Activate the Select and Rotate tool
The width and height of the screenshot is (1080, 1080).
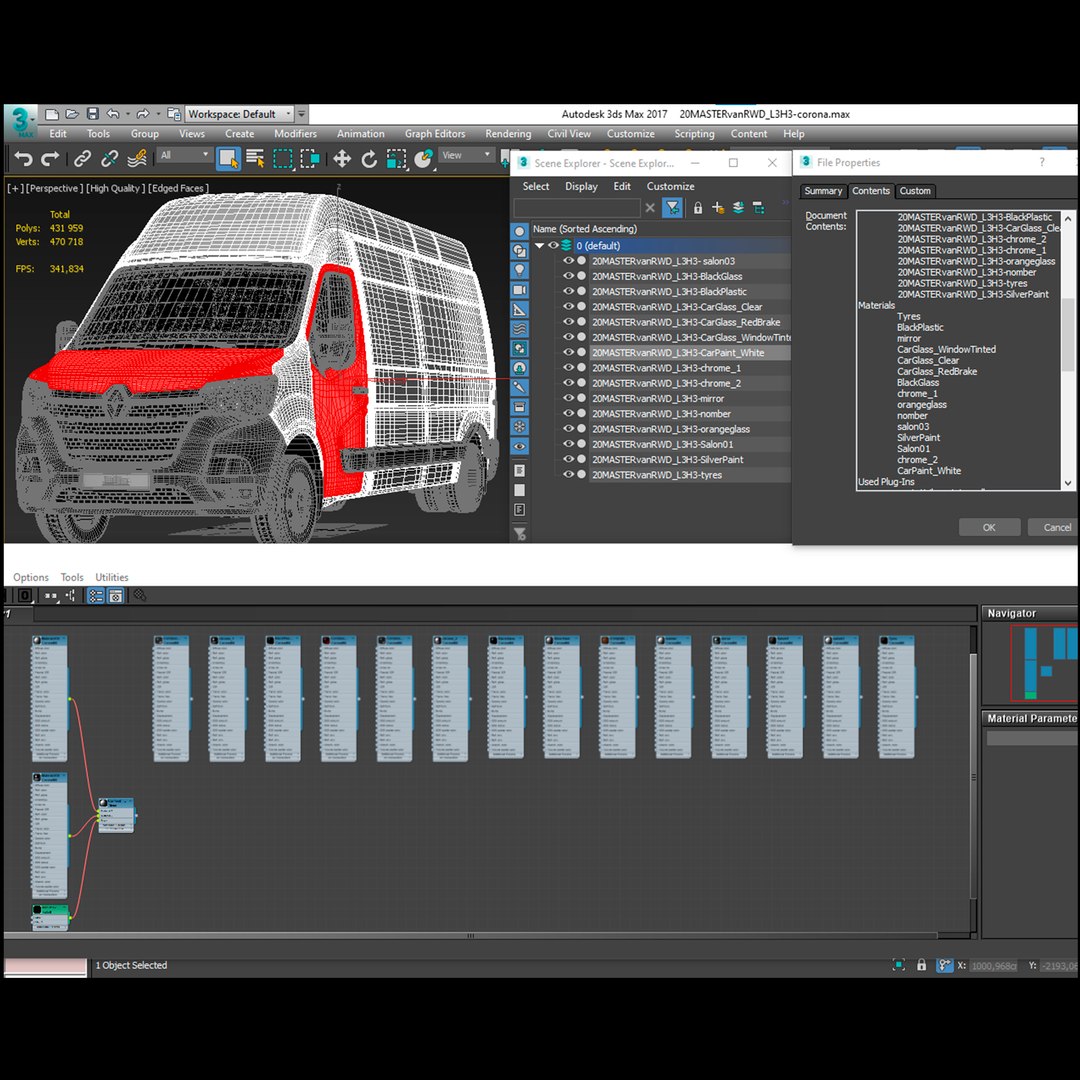coord(369,159)
